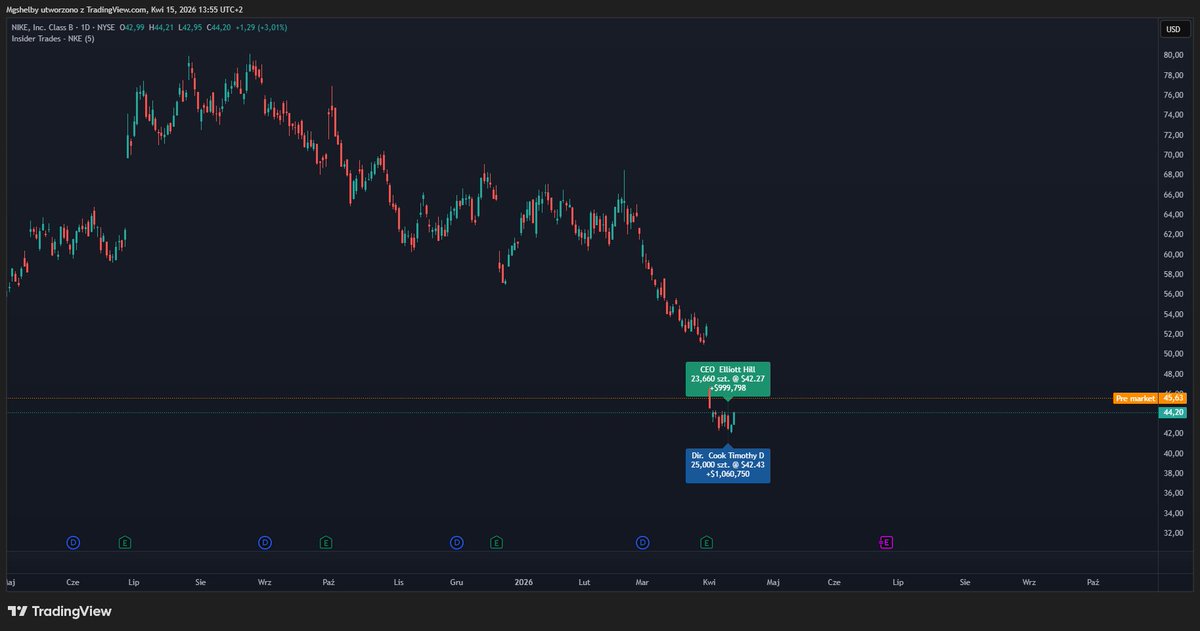This screenshot has width=1200, height=631.
Task: Click the 2026 time axis label
Action: click(x=522, y=580)
